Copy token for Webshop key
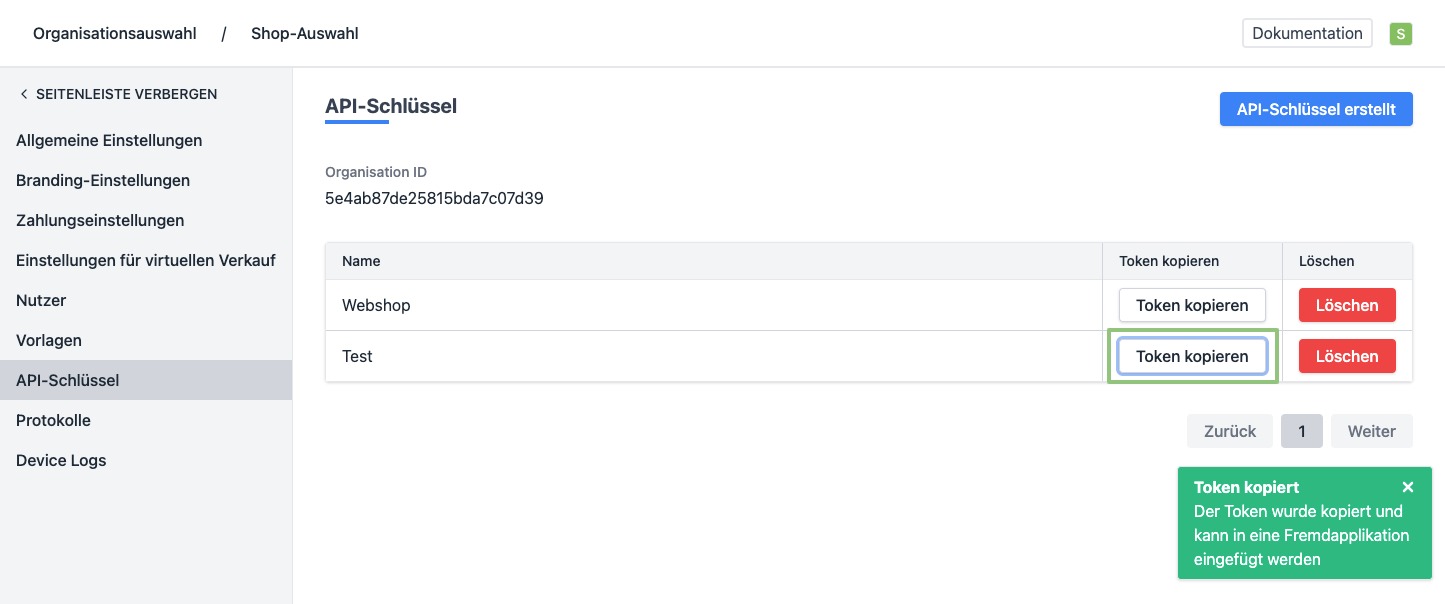1445x604 pixels. pos(1192,305)
